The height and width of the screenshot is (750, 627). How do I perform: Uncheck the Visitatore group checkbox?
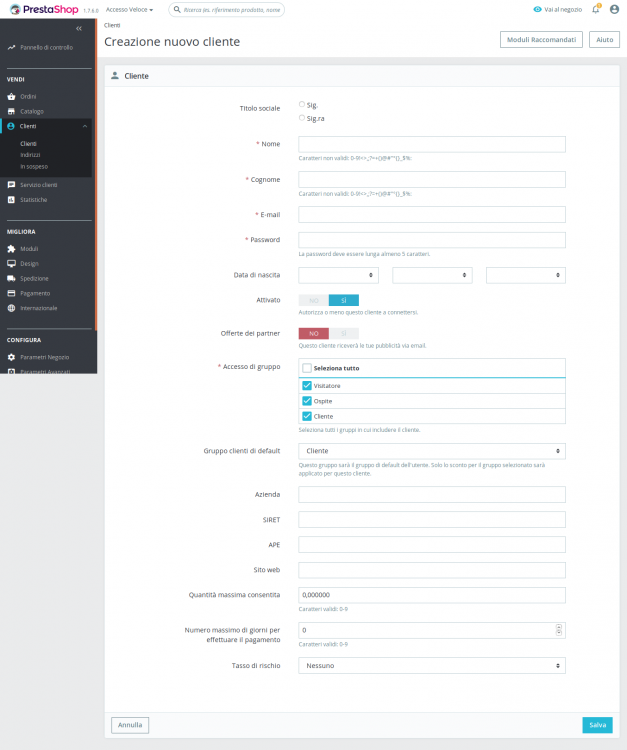point(307,386)
